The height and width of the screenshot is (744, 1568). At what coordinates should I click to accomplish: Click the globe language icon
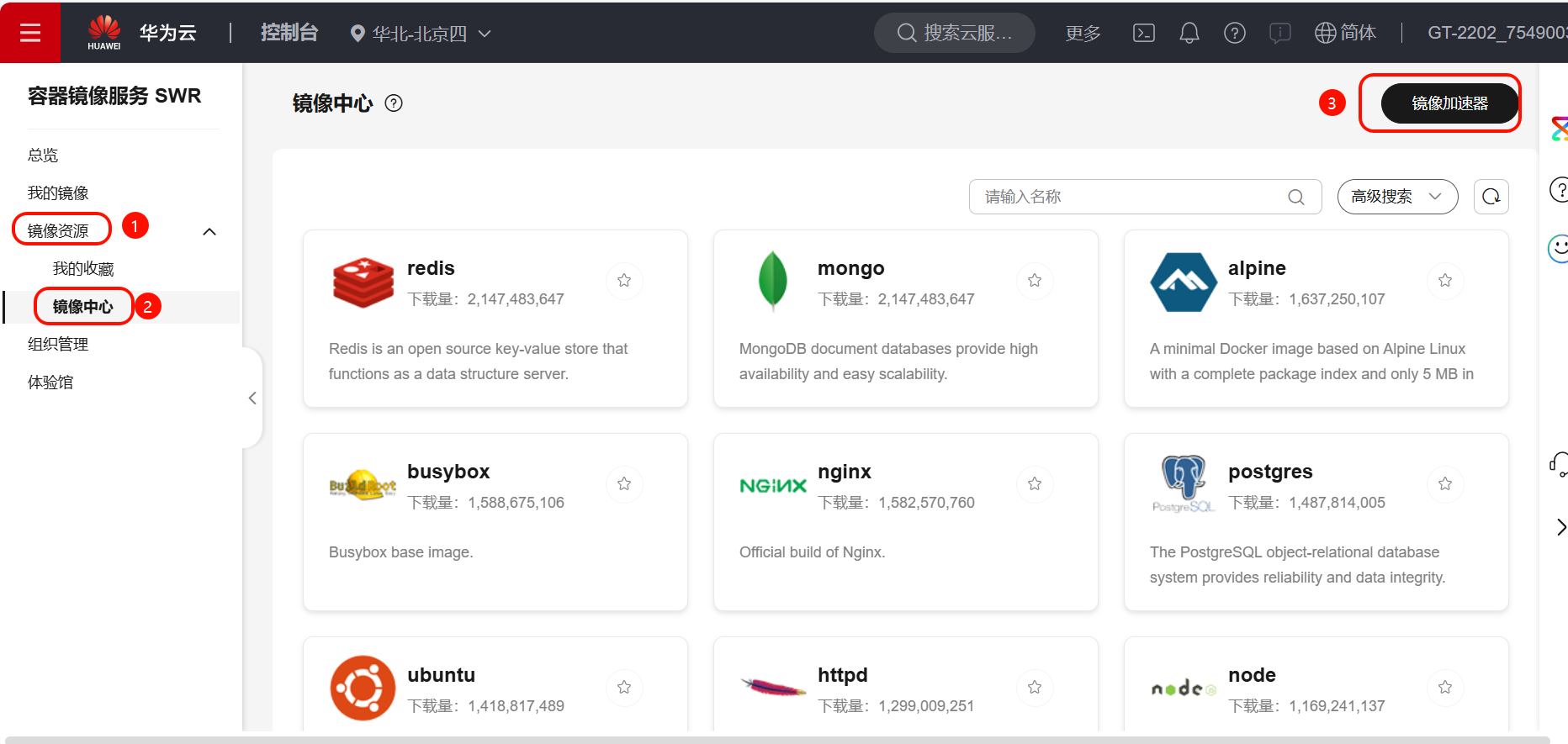[x=1325, y=33]
